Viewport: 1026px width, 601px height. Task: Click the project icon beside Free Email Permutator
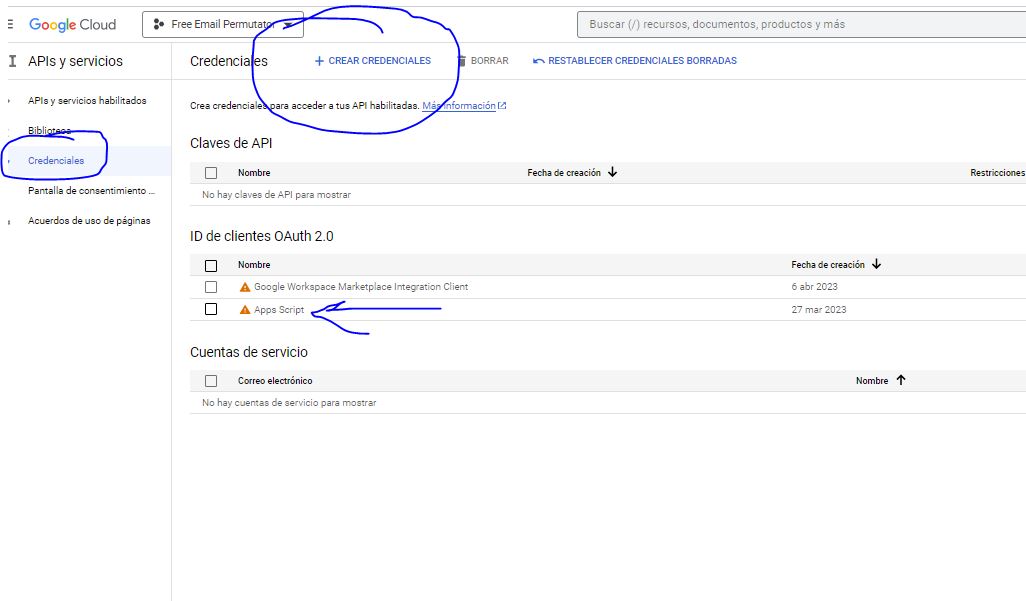158,24
